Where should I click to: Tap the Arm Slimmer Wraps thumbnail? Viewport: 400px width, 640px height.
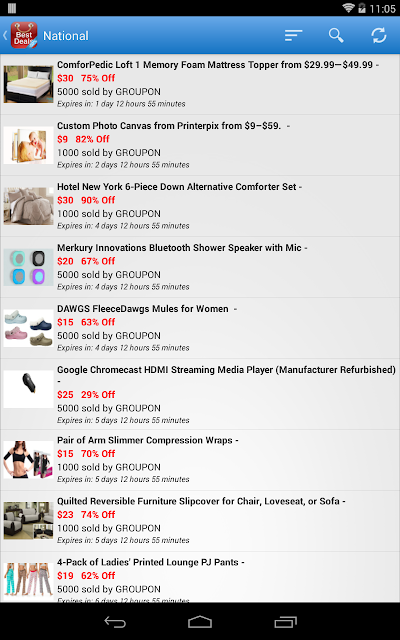tap(29, 460)
